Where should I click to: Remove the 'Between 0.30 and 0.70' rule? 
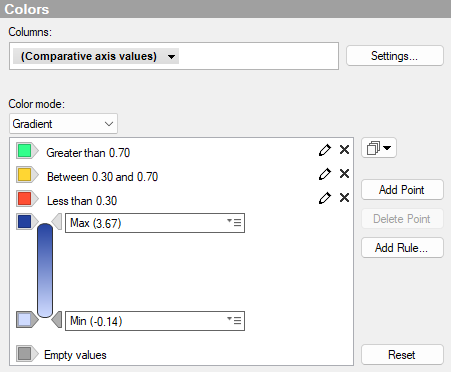[344, 174]
